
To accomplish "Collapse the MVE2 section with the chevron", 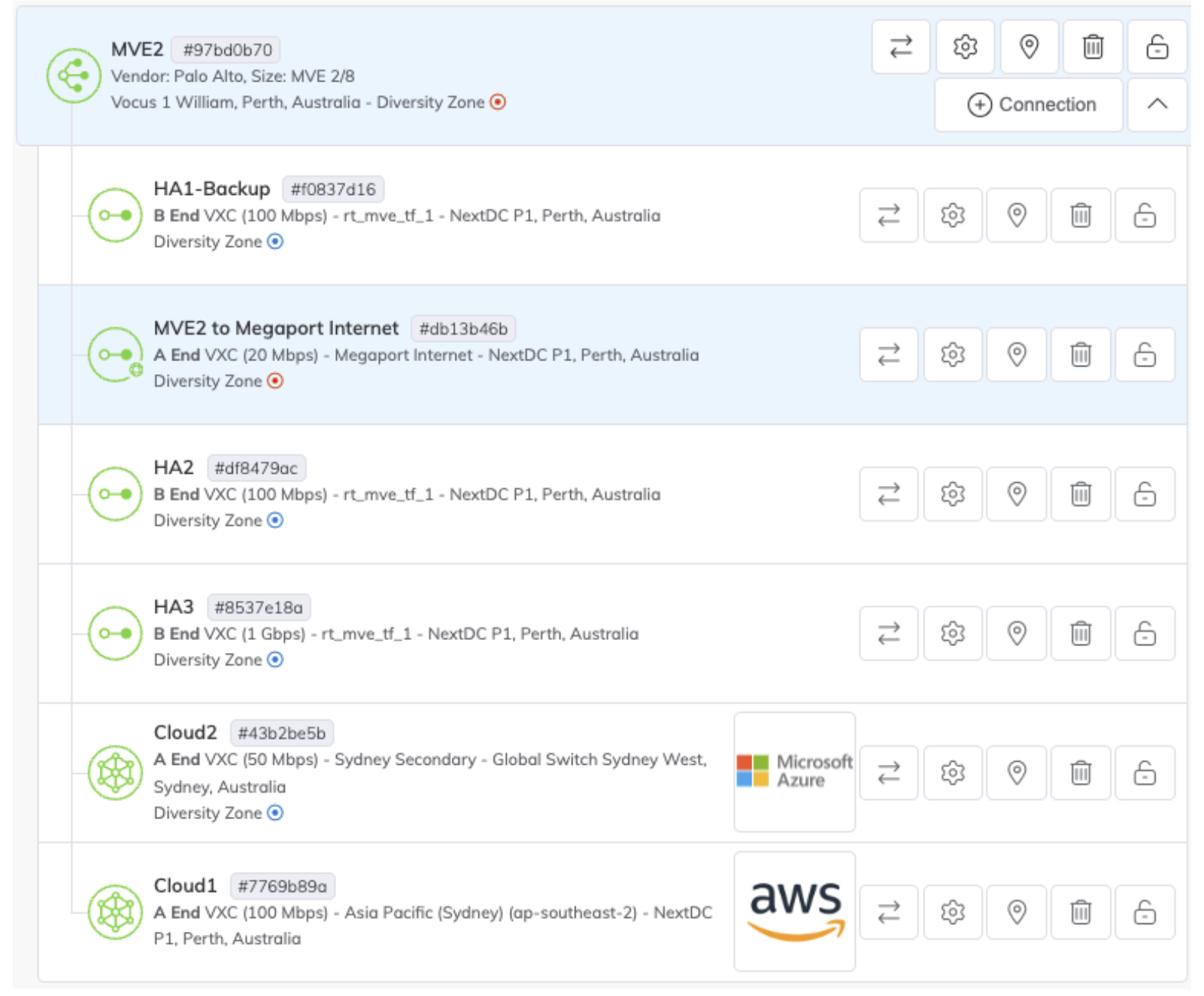I will tap(1154, 104).
